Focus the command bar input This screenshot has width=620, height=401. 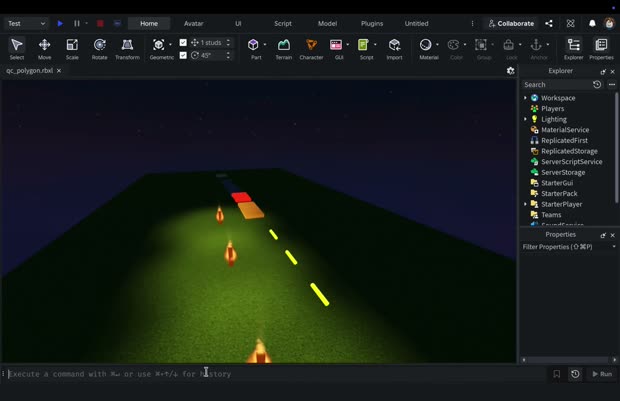click(x=278, y=374)
